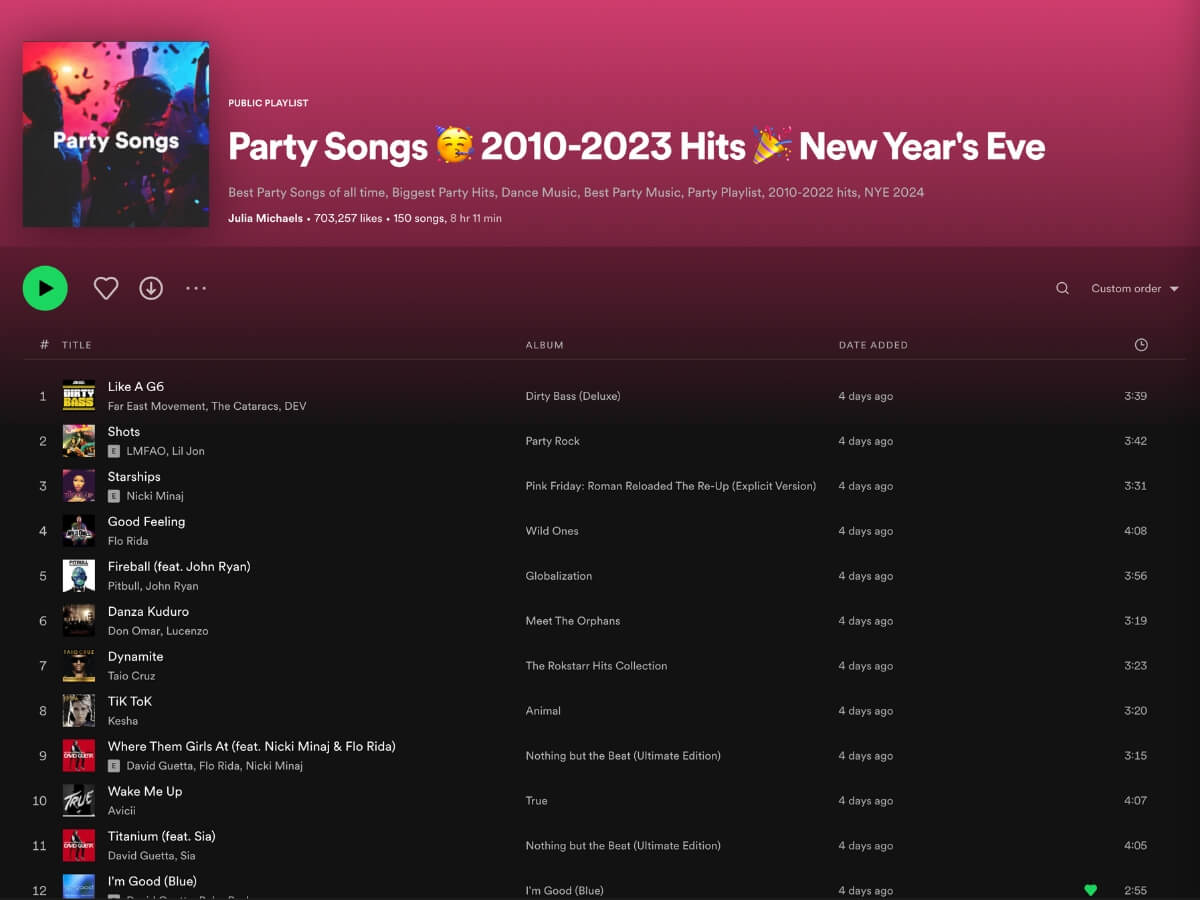Click the Good Feeling cover art
This screenshot has width=1200, height=900.
(x=79, y=531)
